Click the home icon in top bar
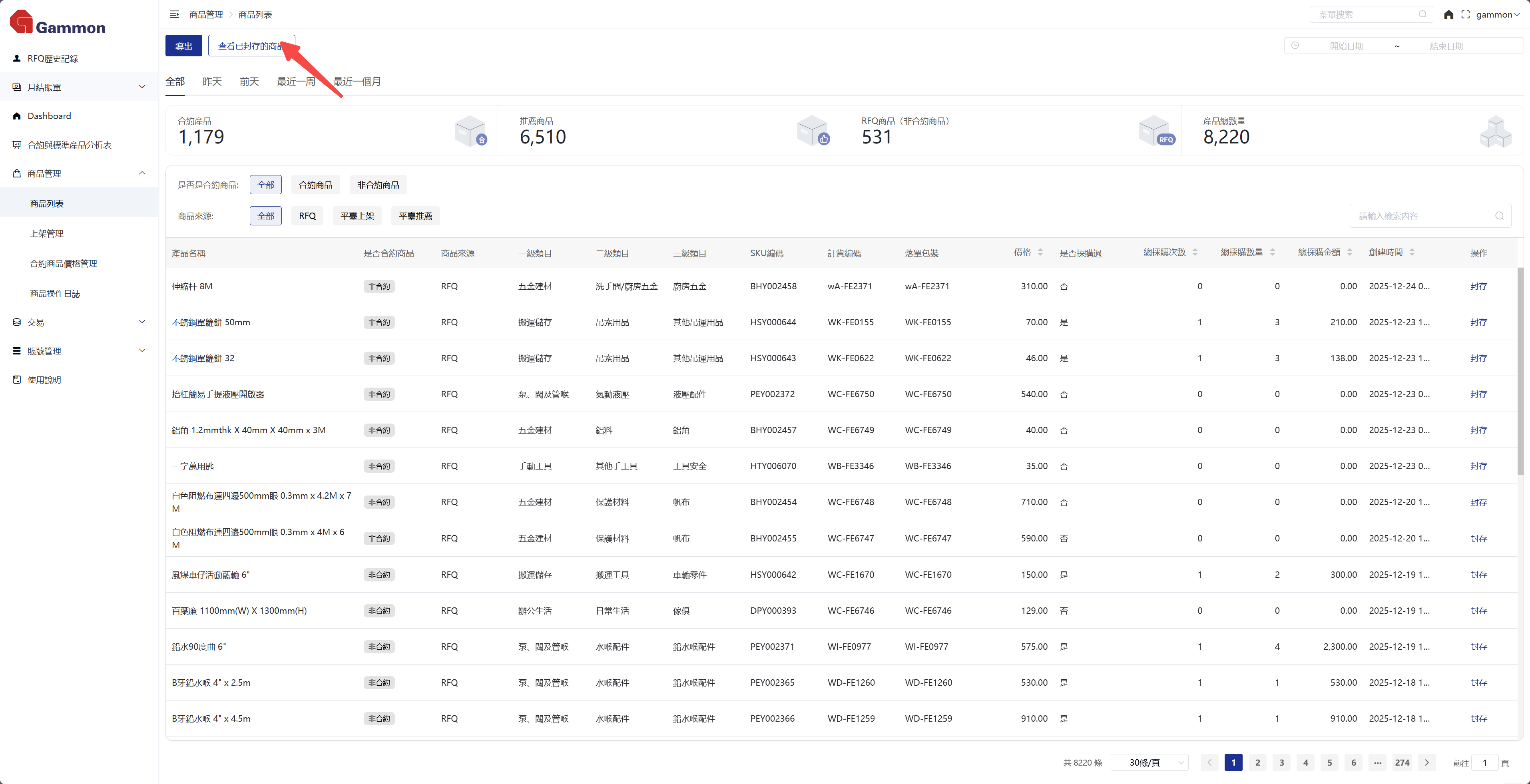 [1448, 14]
